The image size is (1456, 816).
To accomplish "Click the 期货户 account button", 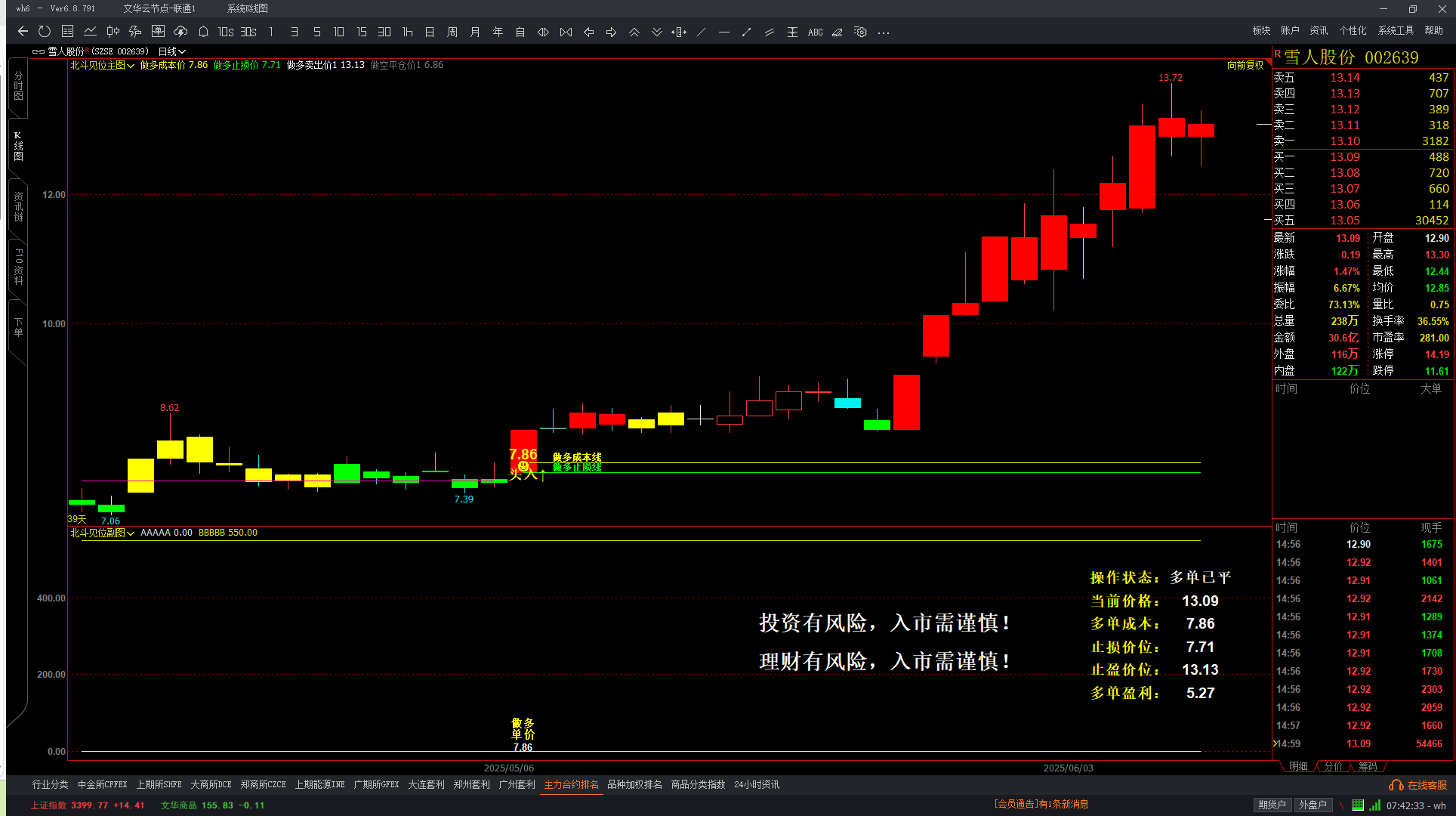I will pos(1272,805).
